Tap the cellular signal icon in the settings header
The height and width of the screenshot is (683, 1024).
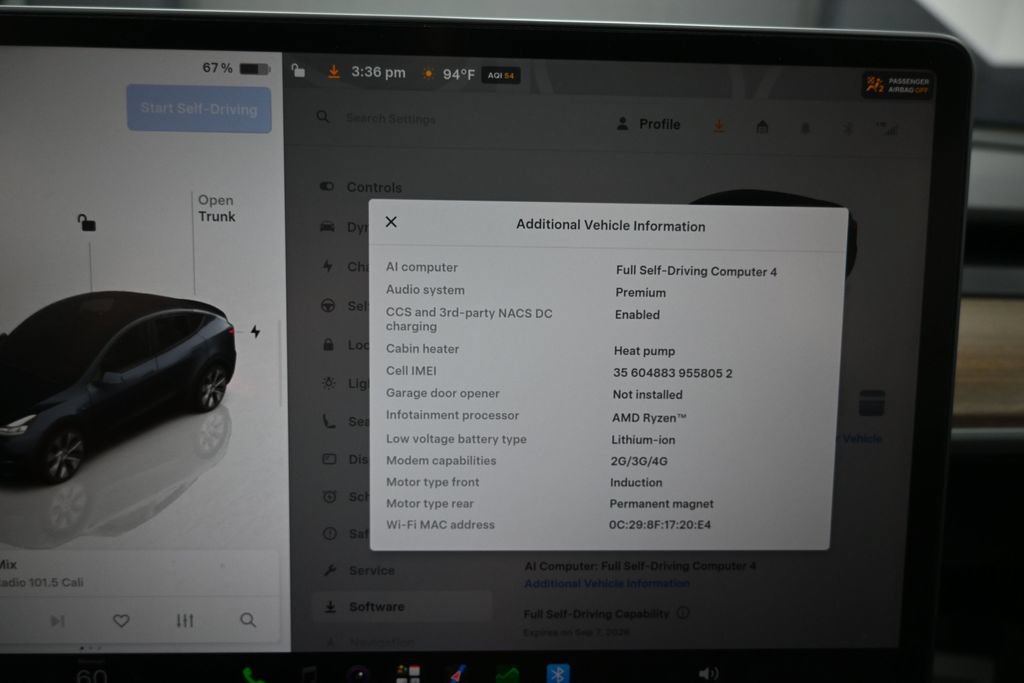pos(887,129)
